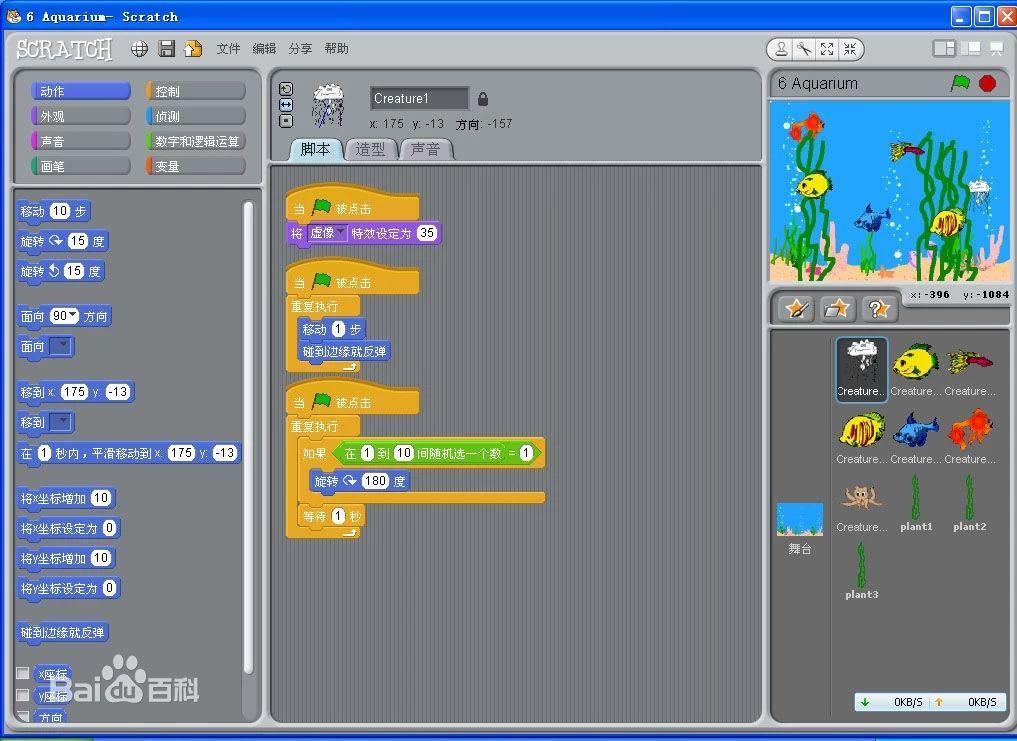Click the presentation mode icon near top right
1017x741 pixels.
pos(994,48)
